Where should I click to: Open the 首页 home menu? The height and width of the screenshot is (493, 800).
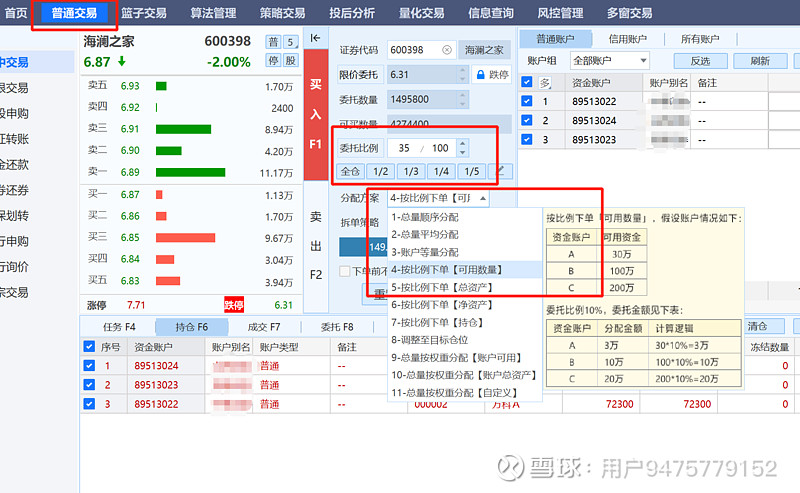[x=15, y=13]
